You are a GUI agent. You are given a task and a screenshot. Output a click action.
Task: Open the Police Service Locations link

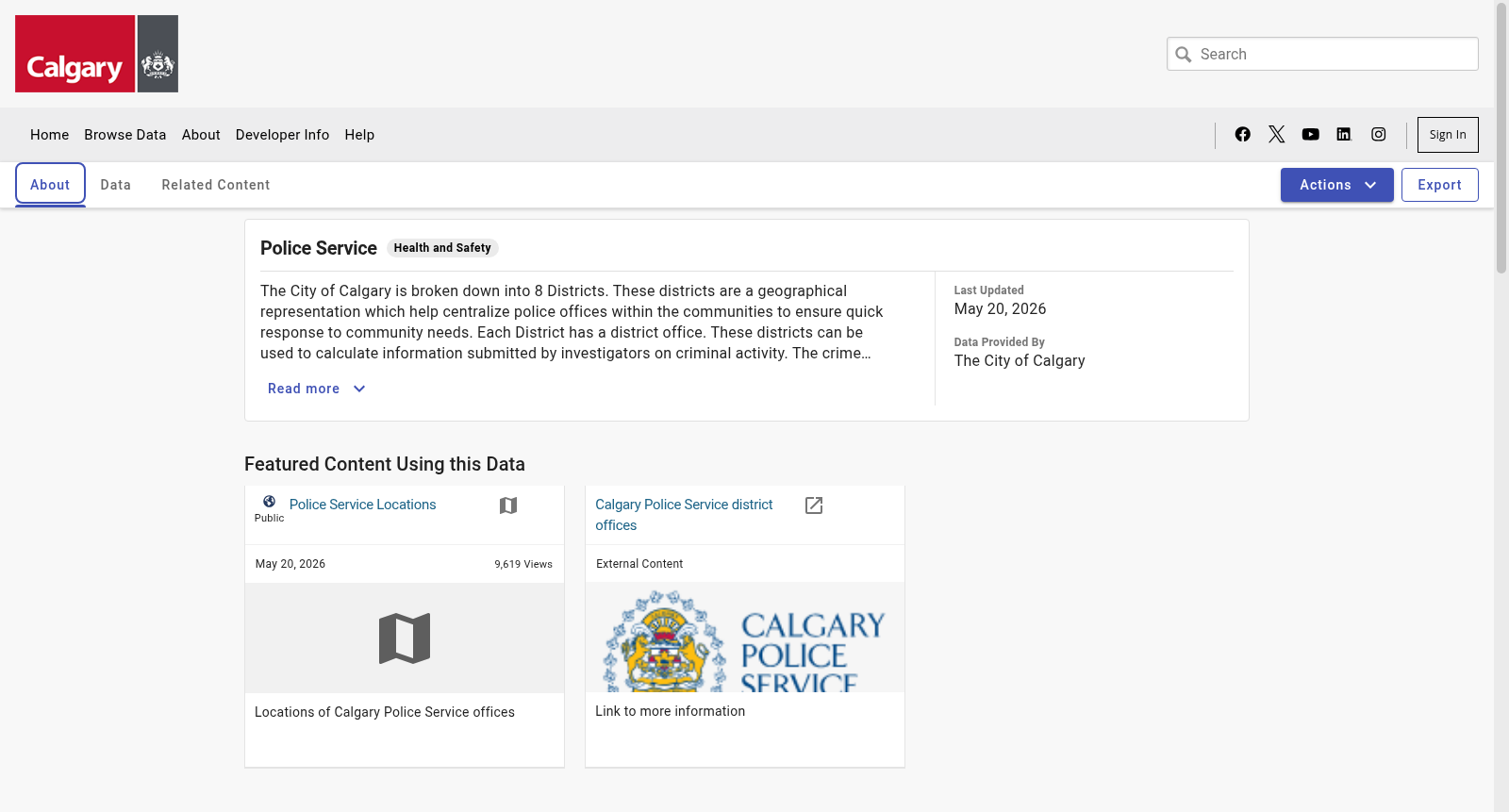click(363, 505)
